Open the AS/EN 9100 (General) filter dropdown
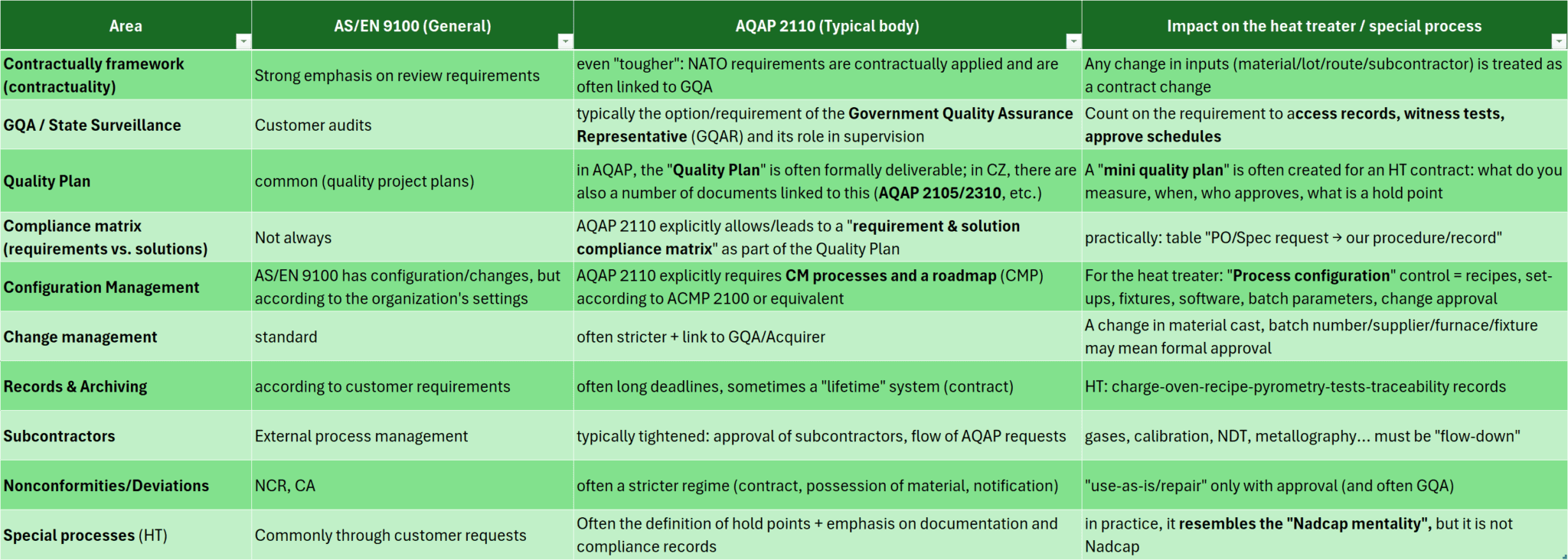The height and width of the screenshot is (560, 1568). point(565,41)
